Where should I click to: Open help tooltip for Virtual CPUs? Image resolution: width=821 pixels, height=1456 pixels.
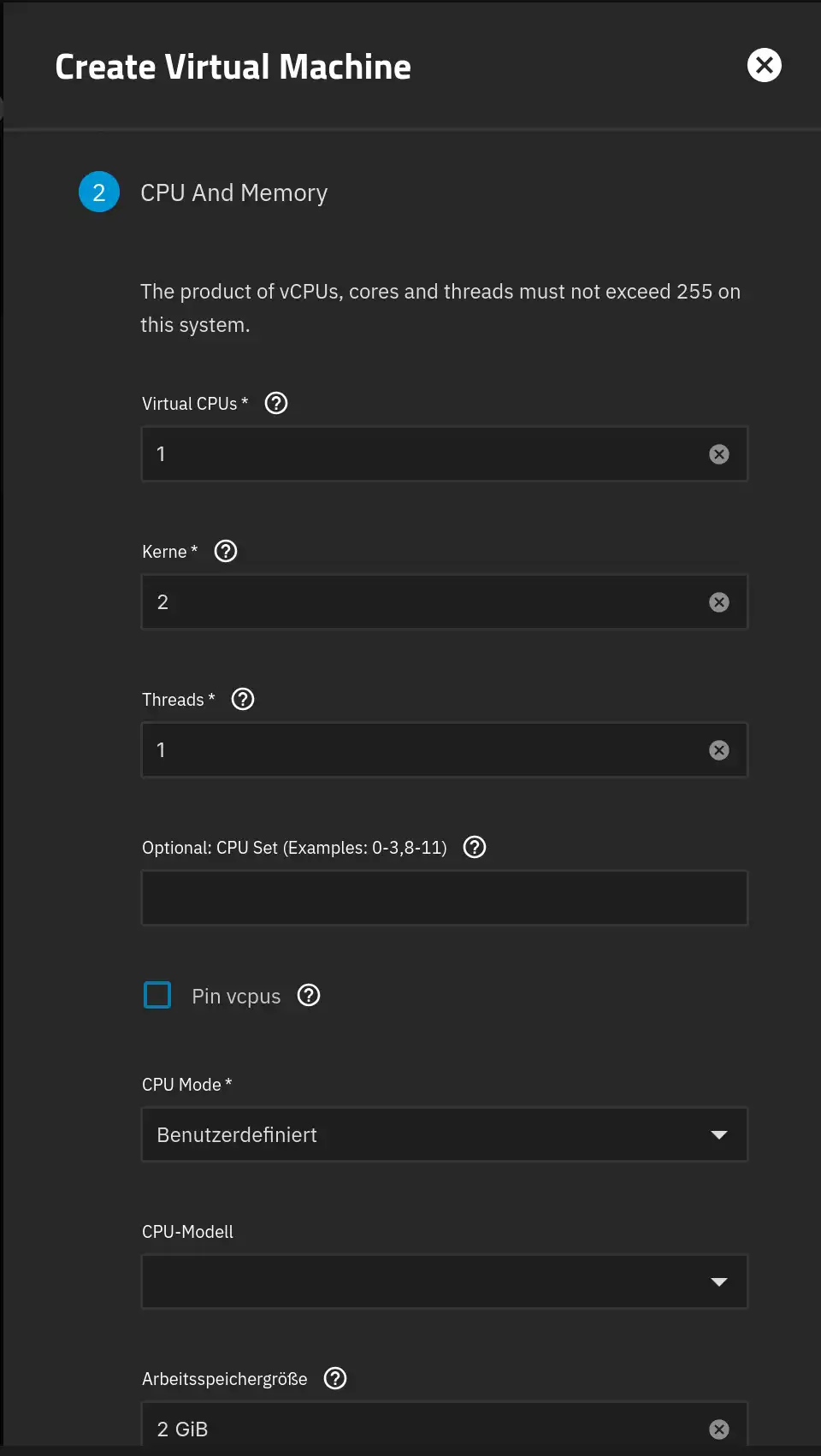(x=276, y=403)
